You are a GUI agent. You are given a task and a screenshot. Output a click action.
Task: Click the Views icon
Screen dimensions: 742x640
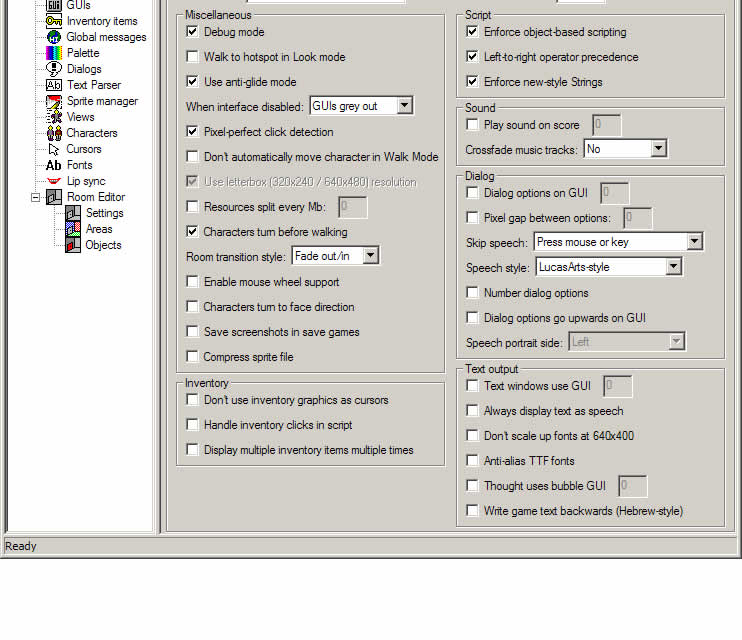pyautogui.click(x=53, y=117)
